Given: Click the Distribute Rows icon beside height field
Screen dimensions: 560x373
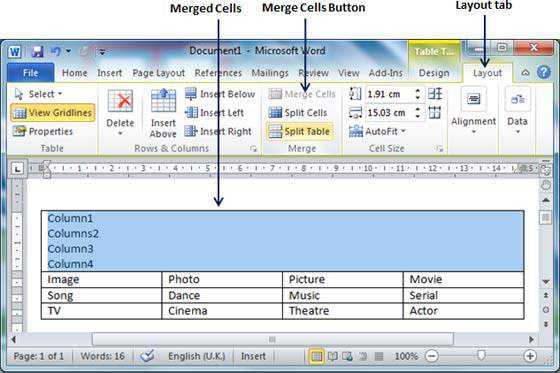Looking at the screenshot, I should coord(435,94).
